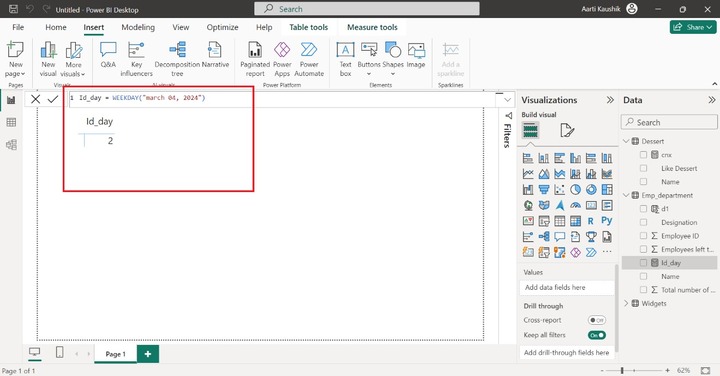Check the d1 field checkbox
Image resolution: width=720 pixels, height=376 pixels.
click(x=643, y=208)
